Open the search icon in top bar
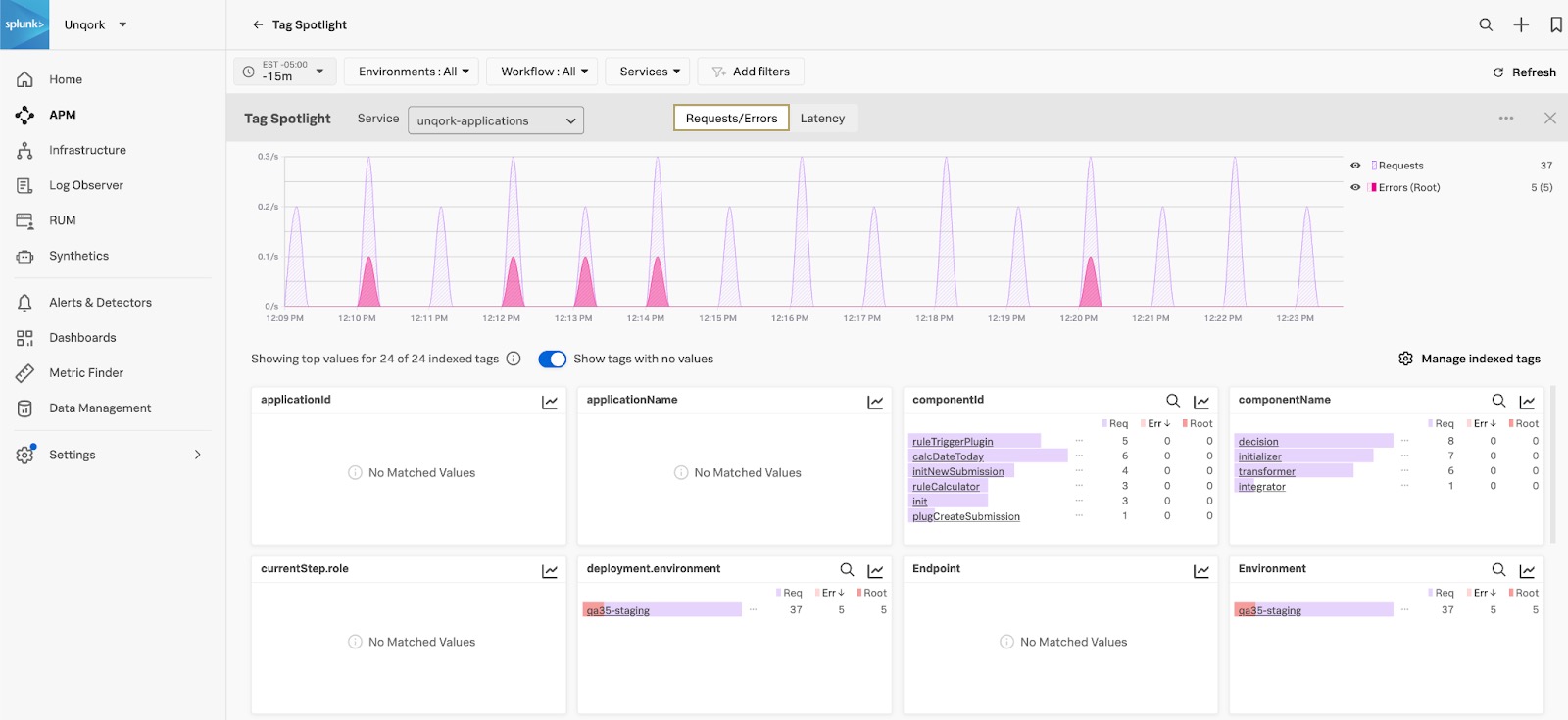Image resolution: width=1568 pixels, height=720 pixels. (x=1486, y=24)
